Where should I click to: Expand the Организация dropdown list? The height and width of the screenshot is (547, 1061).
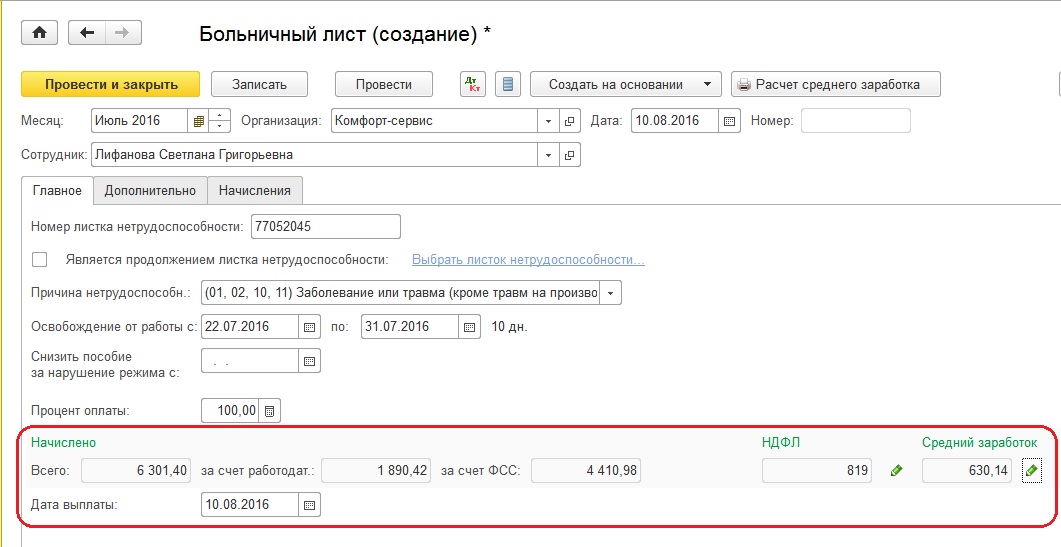pos(548,121)
